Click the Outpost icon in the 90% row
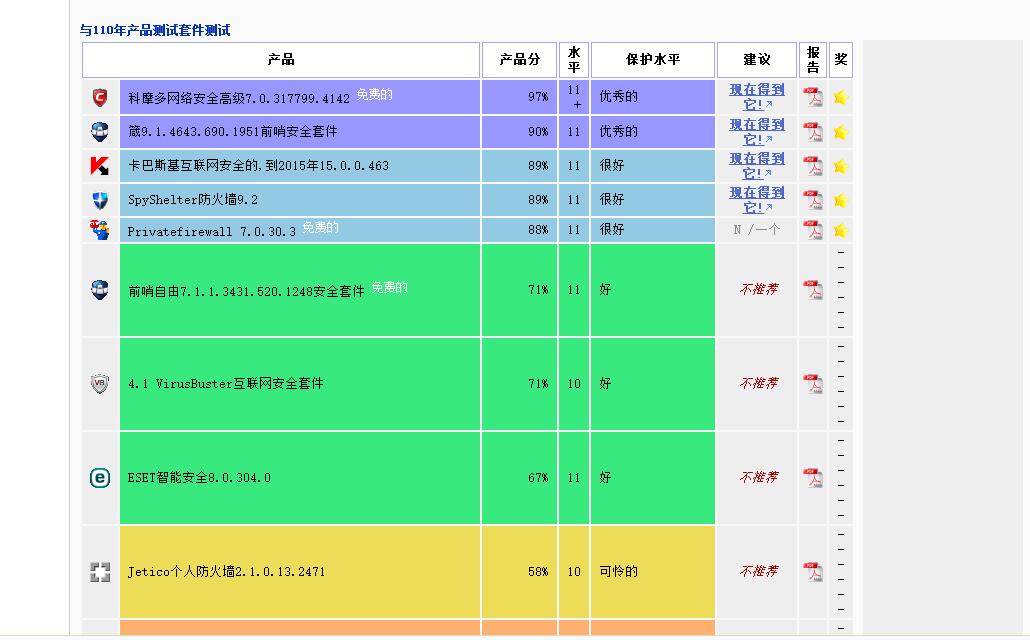Image resolution: width=1030 pixels, height=640 pixels. 100,131
